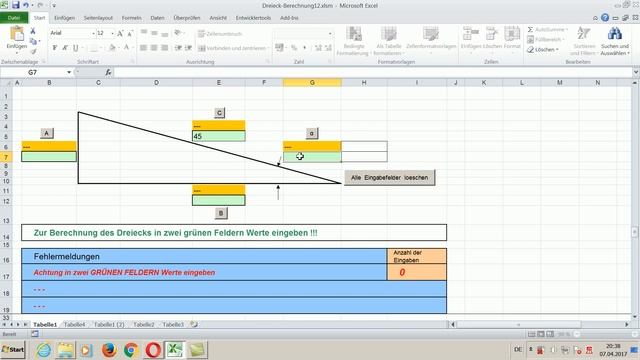This screenshot has width=640, height=360.
Task: Select column G header
Action: pyautogui.click(x=312, y=82)
